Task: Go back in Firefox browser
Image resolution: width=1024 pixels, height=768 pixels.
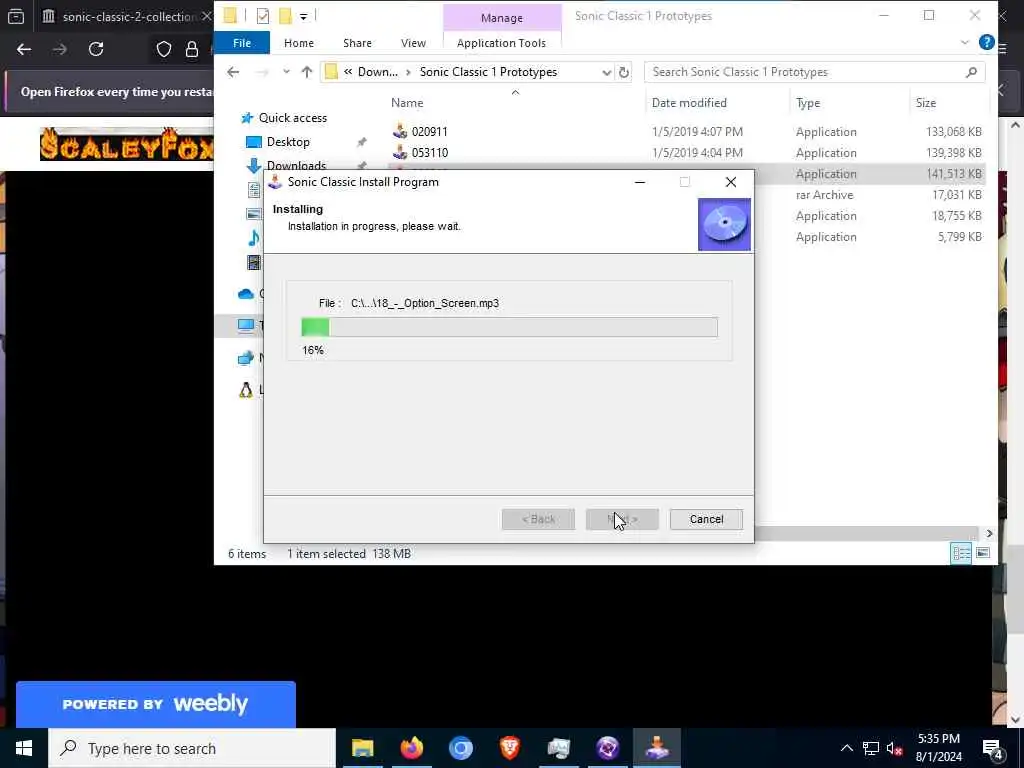Action: pyautogui.click(x=24, y=49)
